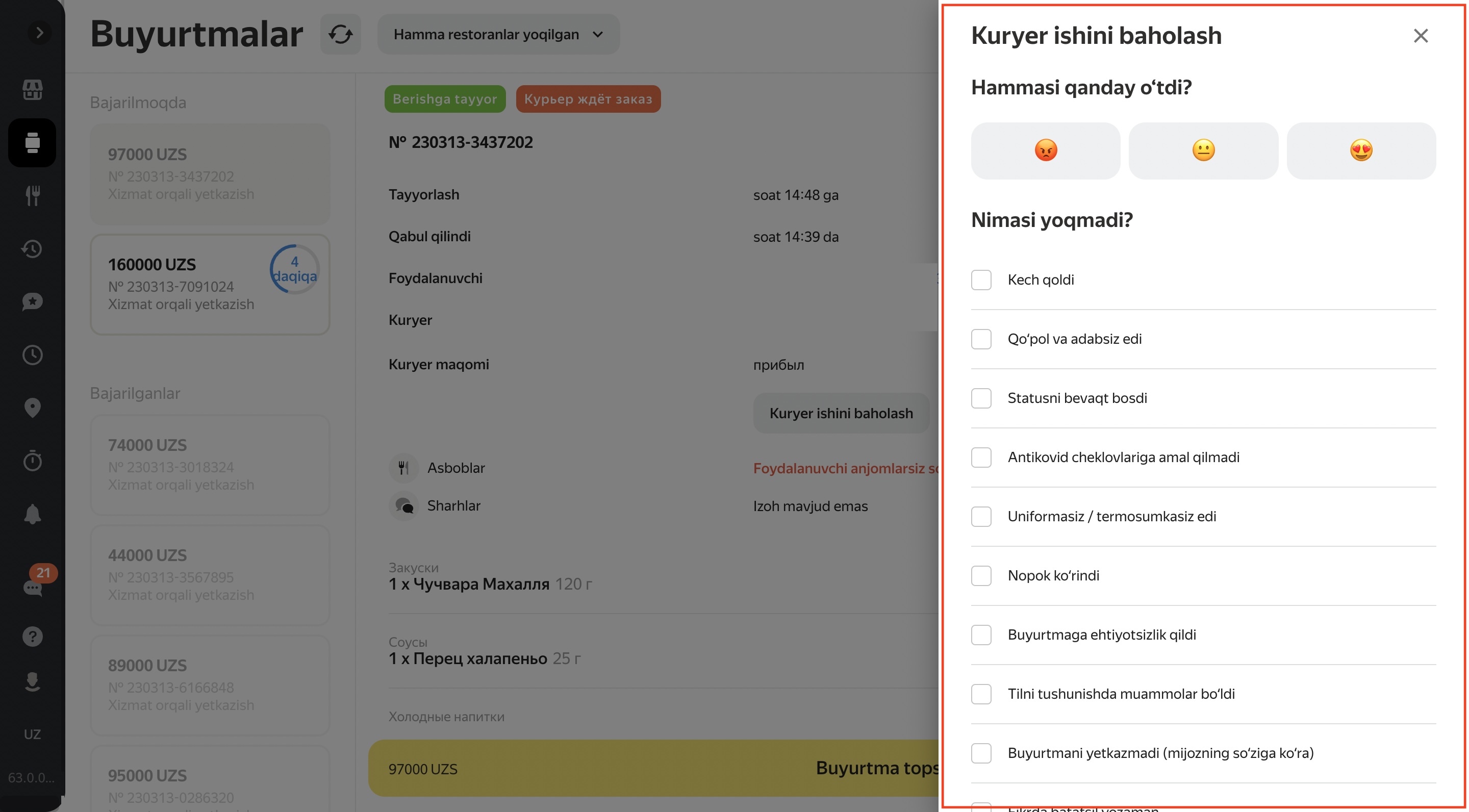Viewport: 1469px width, 812px height.
Task: Click the Asboblar cutlery icon
Action: (x=403, y=468)
